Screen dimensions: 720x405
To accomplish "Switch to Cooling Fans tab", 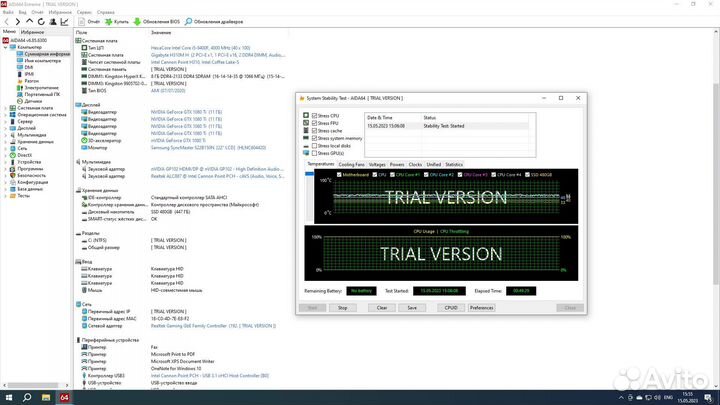I will 351,164.
